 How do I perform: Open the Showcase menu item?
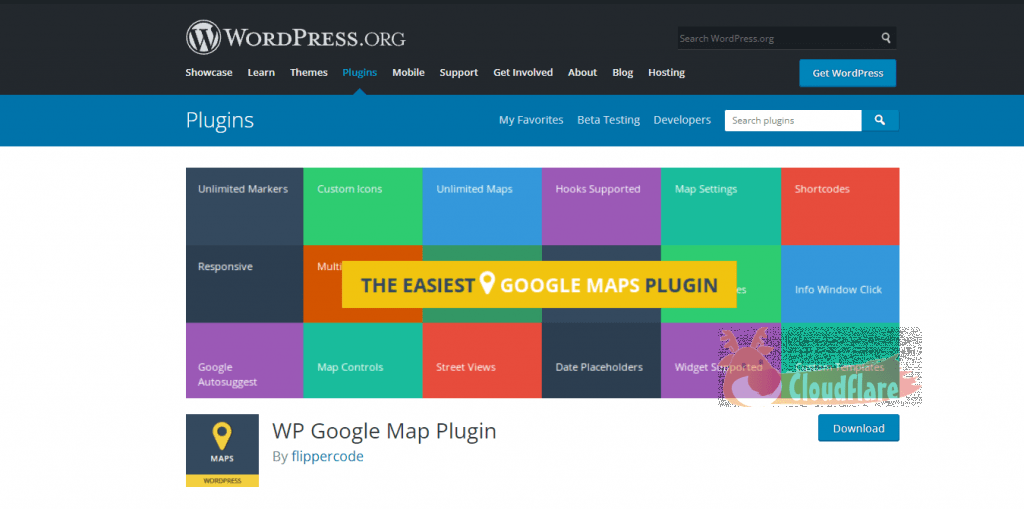tap(209, 73)
